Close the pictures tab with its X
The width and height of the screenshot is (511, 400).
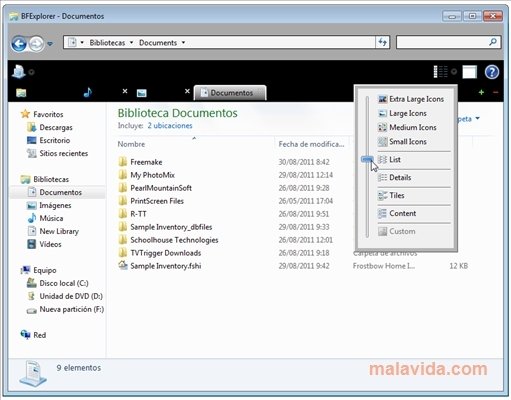(187, 91)
